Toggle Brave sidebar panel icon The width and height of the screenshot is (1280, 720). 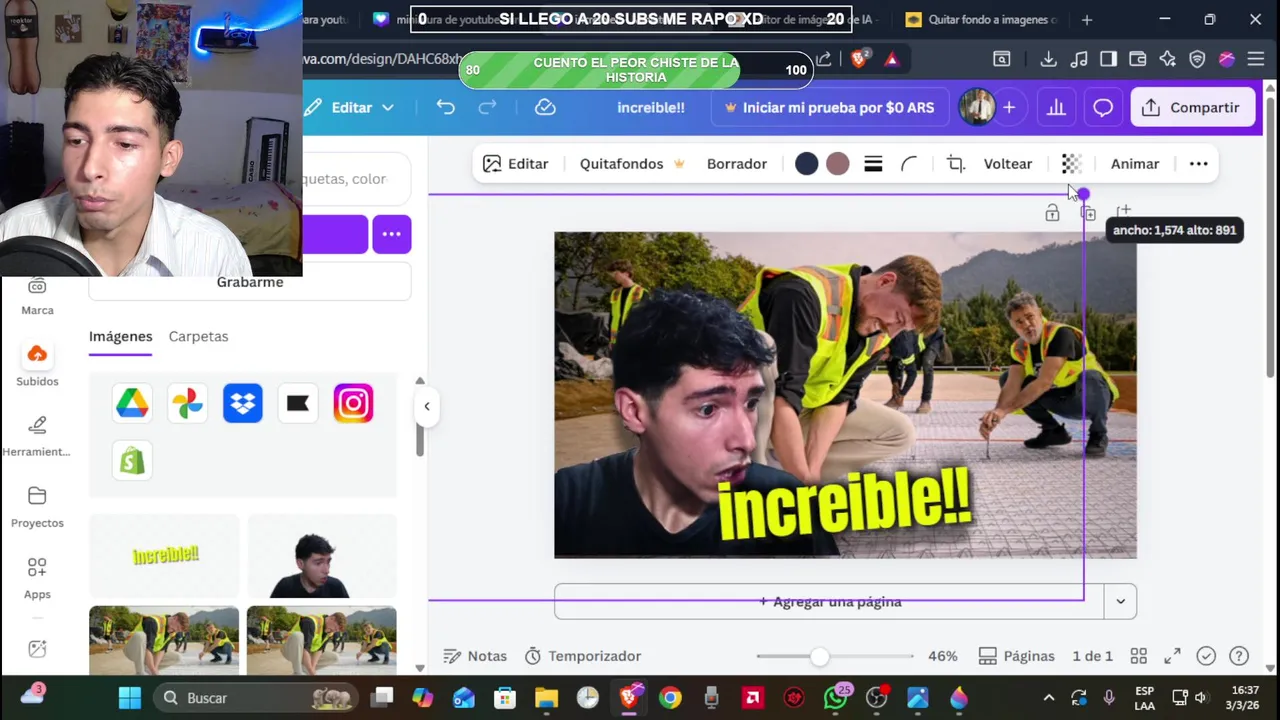[1108, 59]
